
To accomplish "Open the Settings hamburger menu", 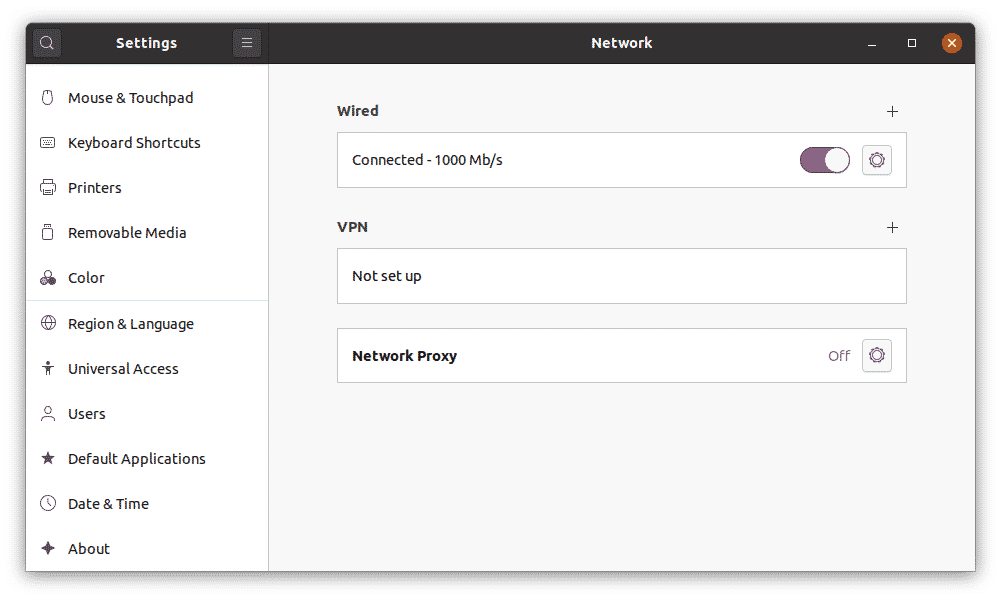I will pyautogui.click(x=246, y=43).
